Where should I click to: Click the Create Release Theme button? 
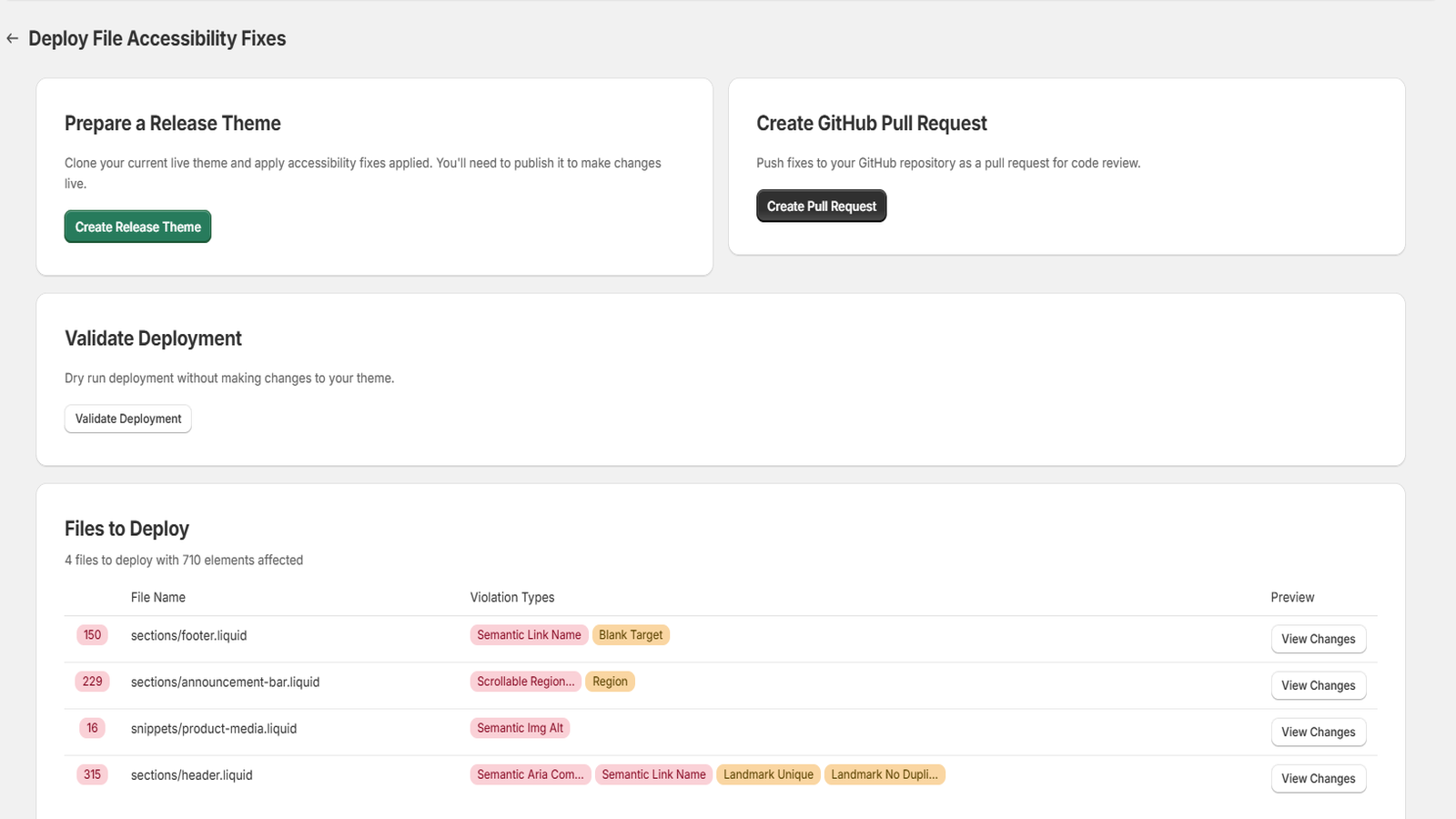tap(137, 227)
